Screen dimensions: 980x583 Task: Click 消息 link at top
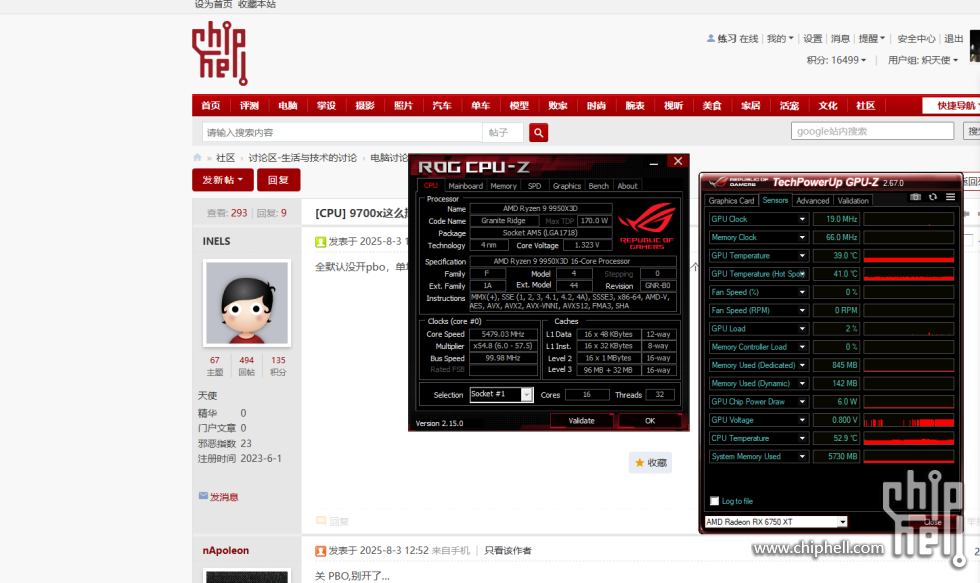click(840, 39)
